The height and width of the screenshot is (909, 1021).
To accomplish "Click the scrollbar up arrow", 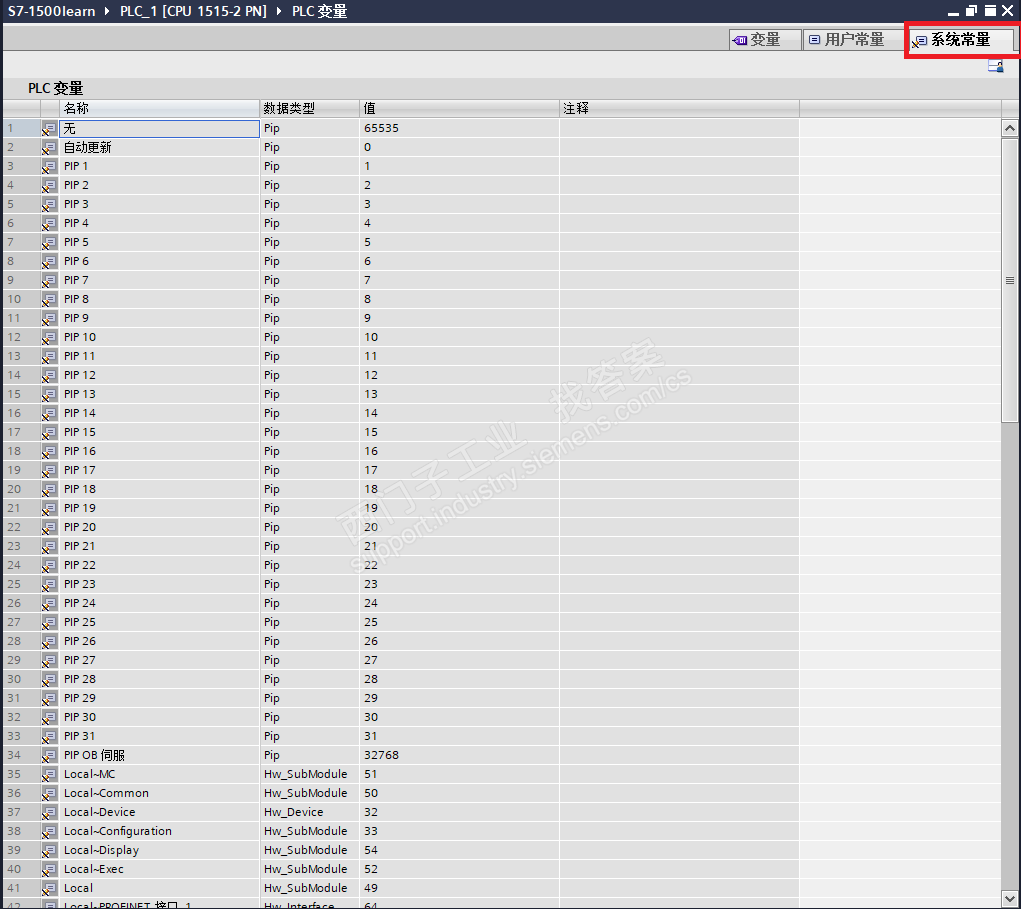I will [x=1009, y=128].
